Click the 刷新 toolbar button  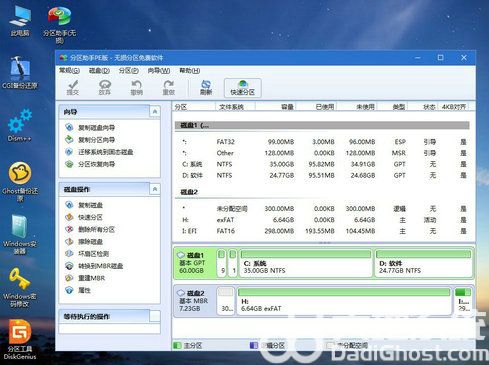point(206,88)
